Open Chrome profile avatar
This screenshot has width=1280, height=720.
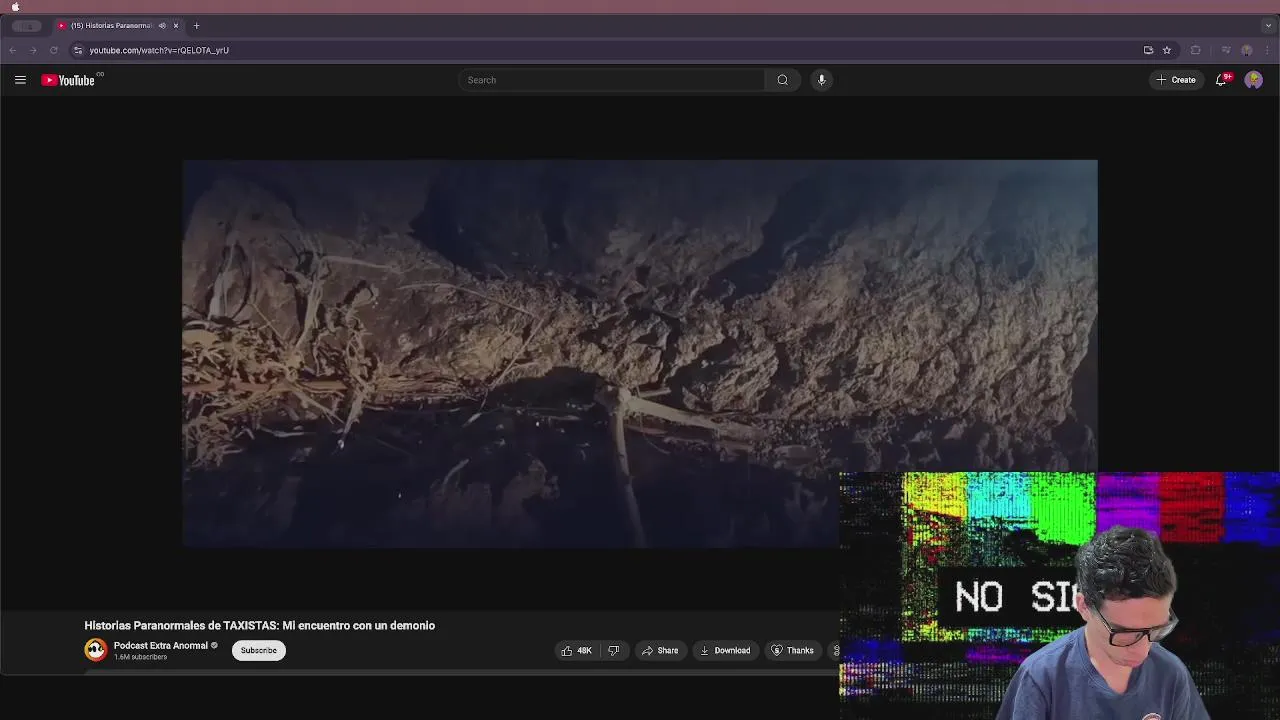pyautogui.click(x=1246, y=50)
